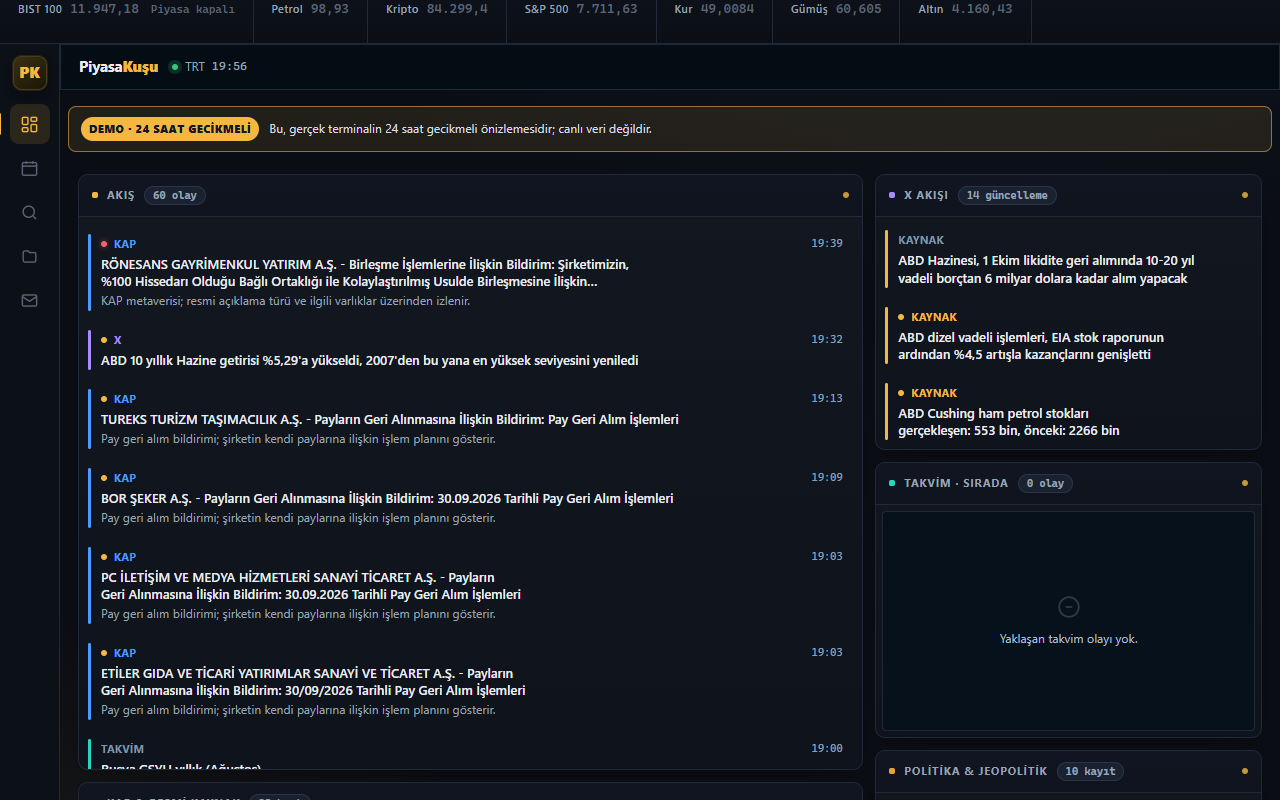Select the Kripto ticker item

(437, 9)
